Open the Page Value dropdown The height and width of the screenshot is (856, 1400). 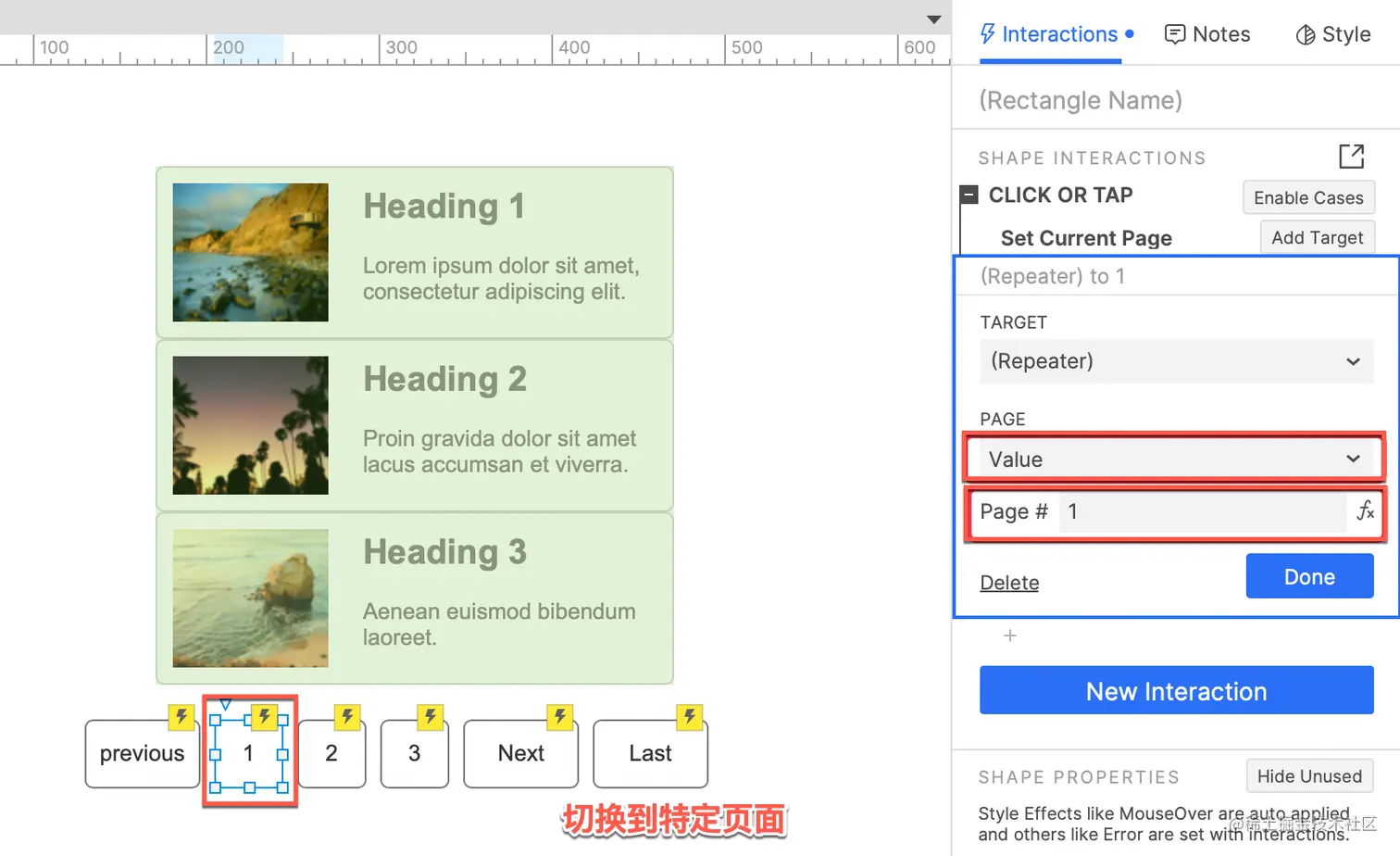1174,459
